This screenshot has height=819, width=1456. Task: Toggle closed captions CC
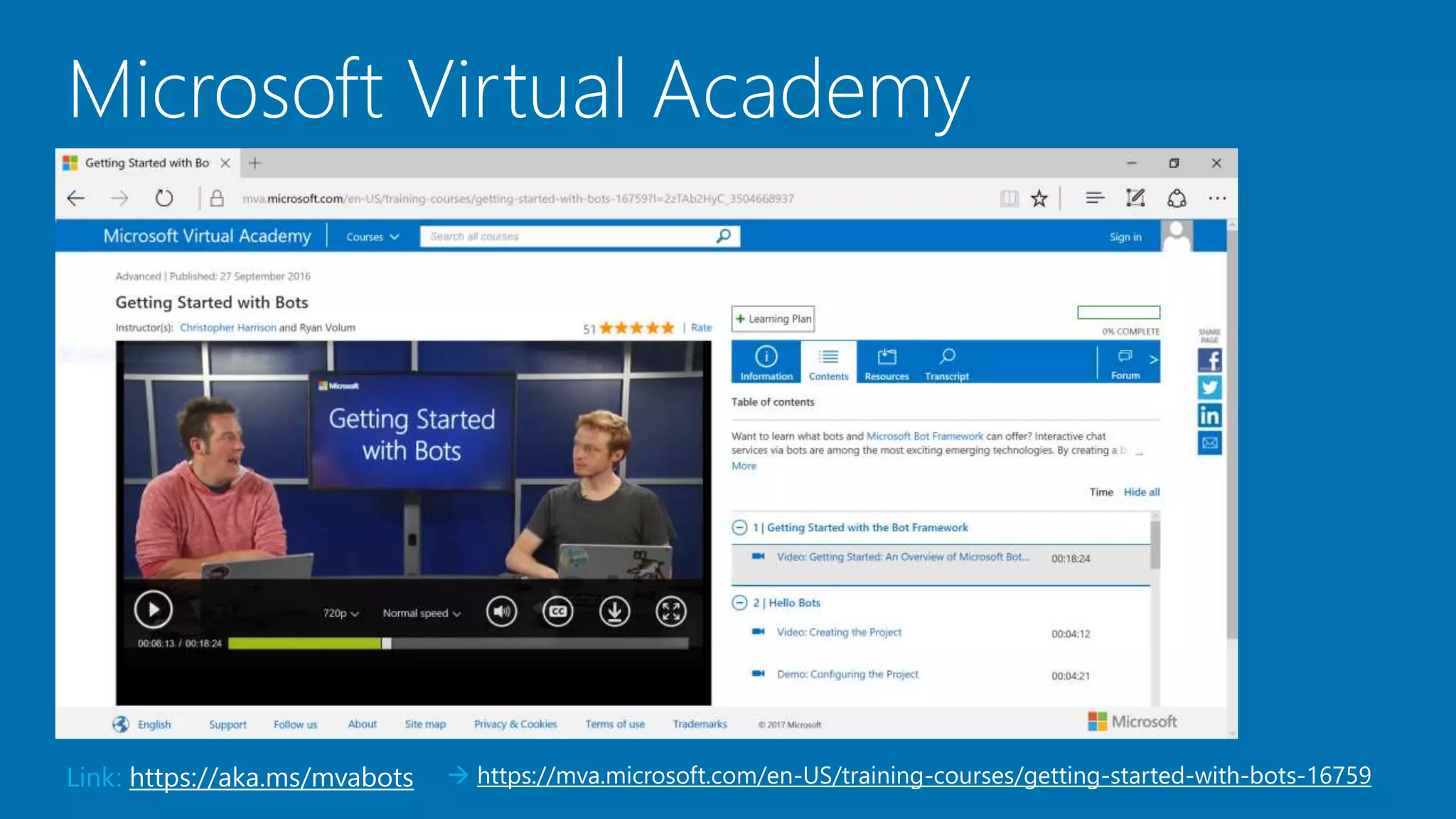point(558,611)
